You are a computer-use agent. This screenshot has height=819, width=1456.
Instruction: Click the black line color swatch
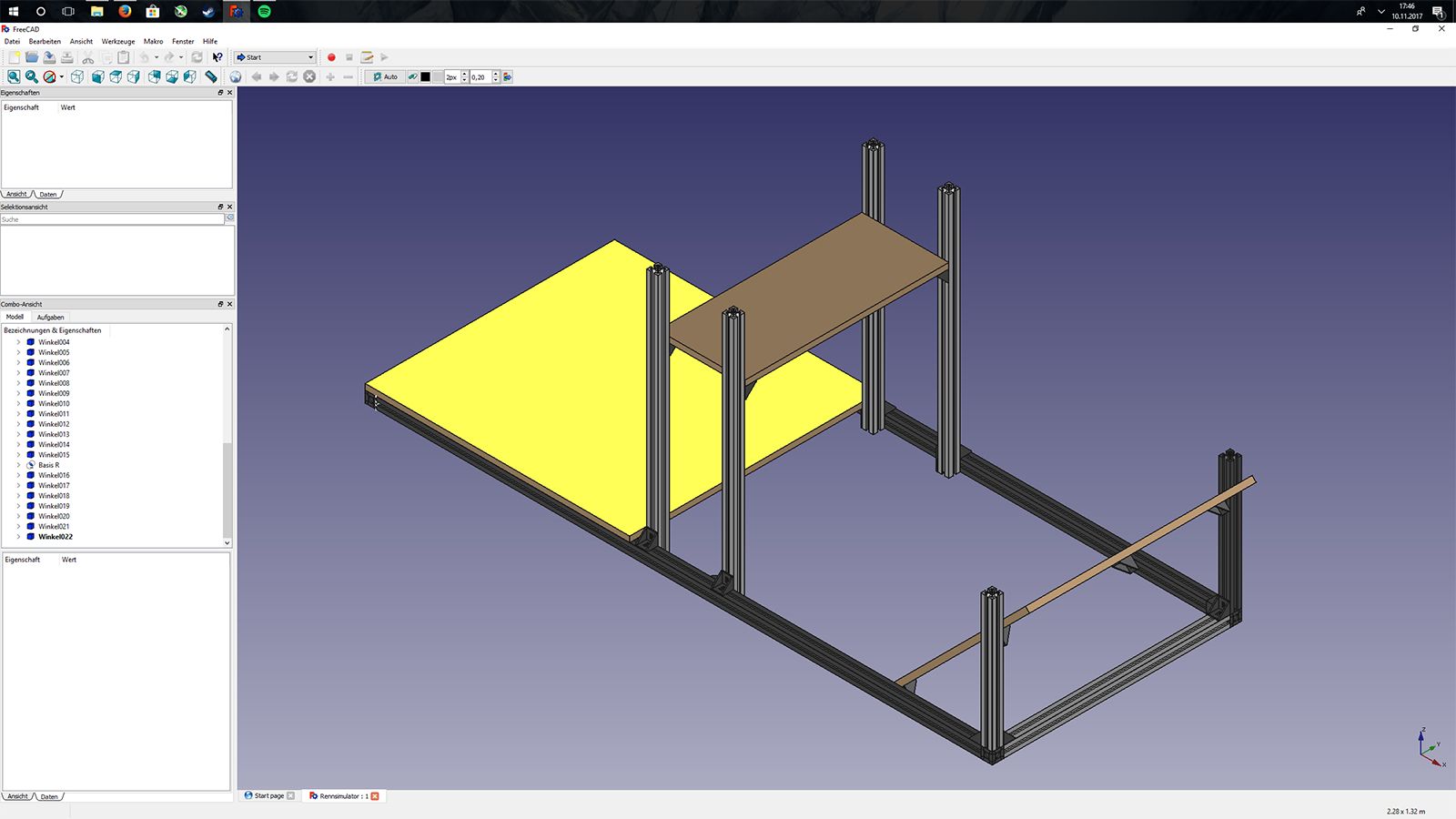click(x=425, y=77)
